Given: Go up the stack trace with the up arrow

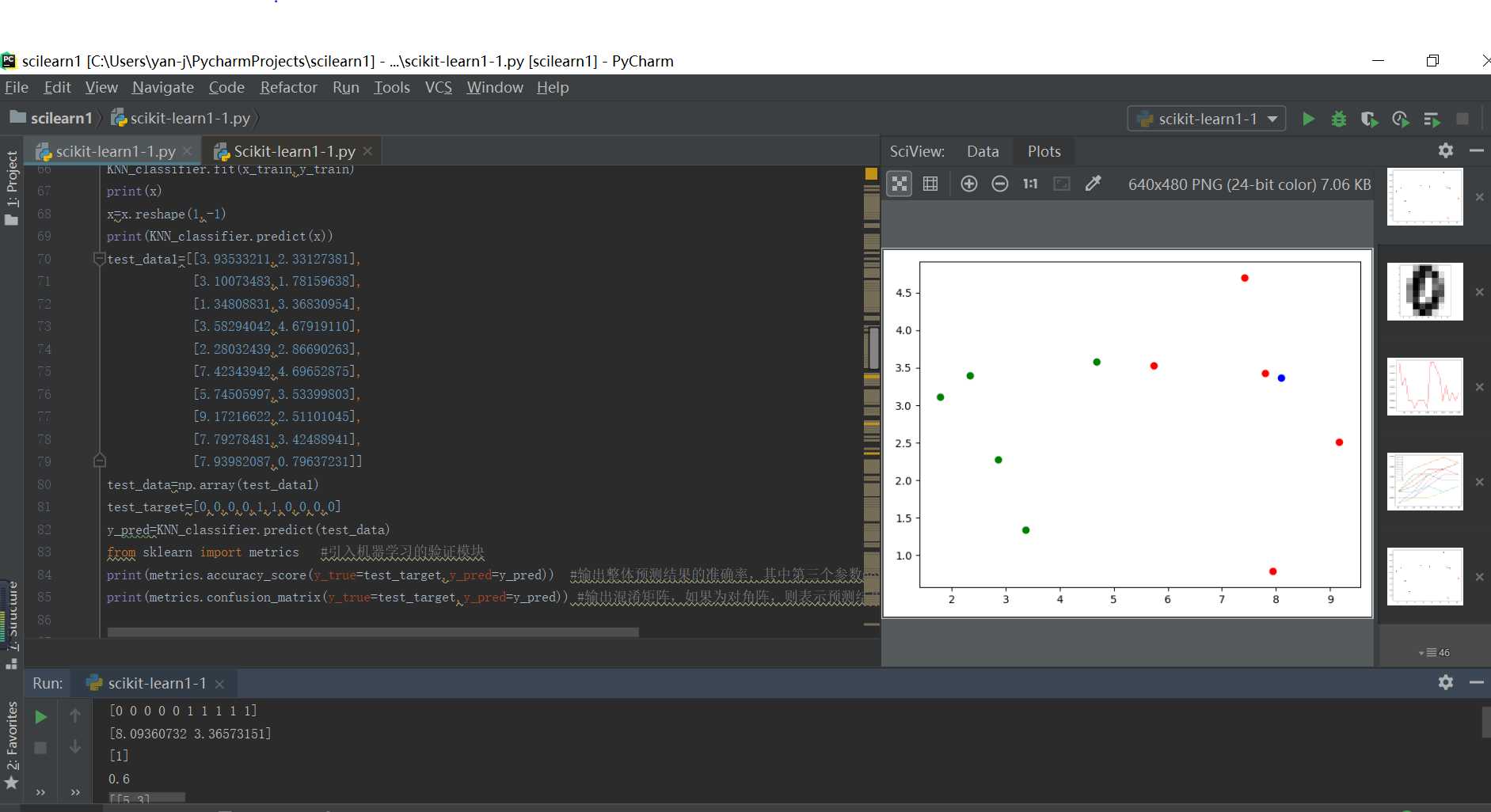Looking at the screenshot, I should 75,716.
